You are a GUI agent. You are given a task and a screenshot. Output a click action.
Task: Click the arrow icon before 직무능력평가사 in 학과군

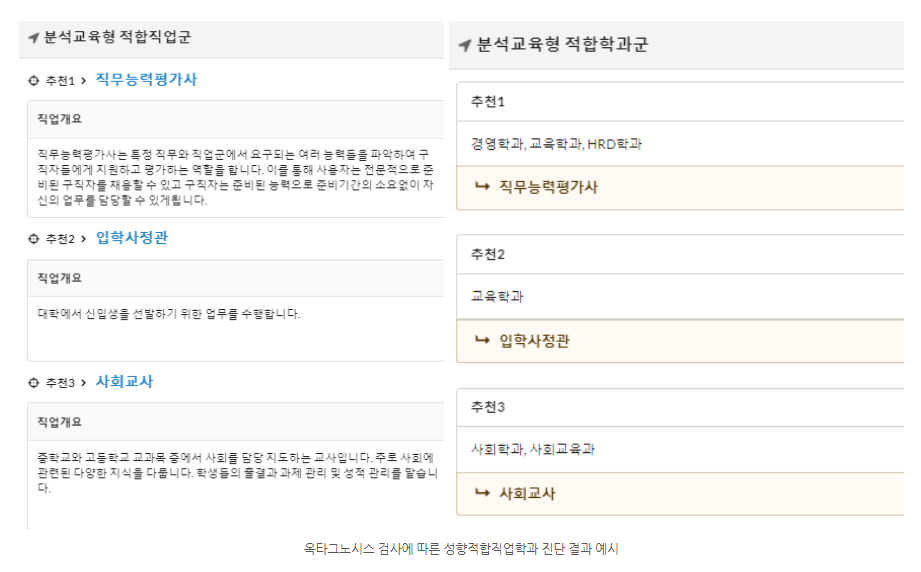tap(482, 187)
